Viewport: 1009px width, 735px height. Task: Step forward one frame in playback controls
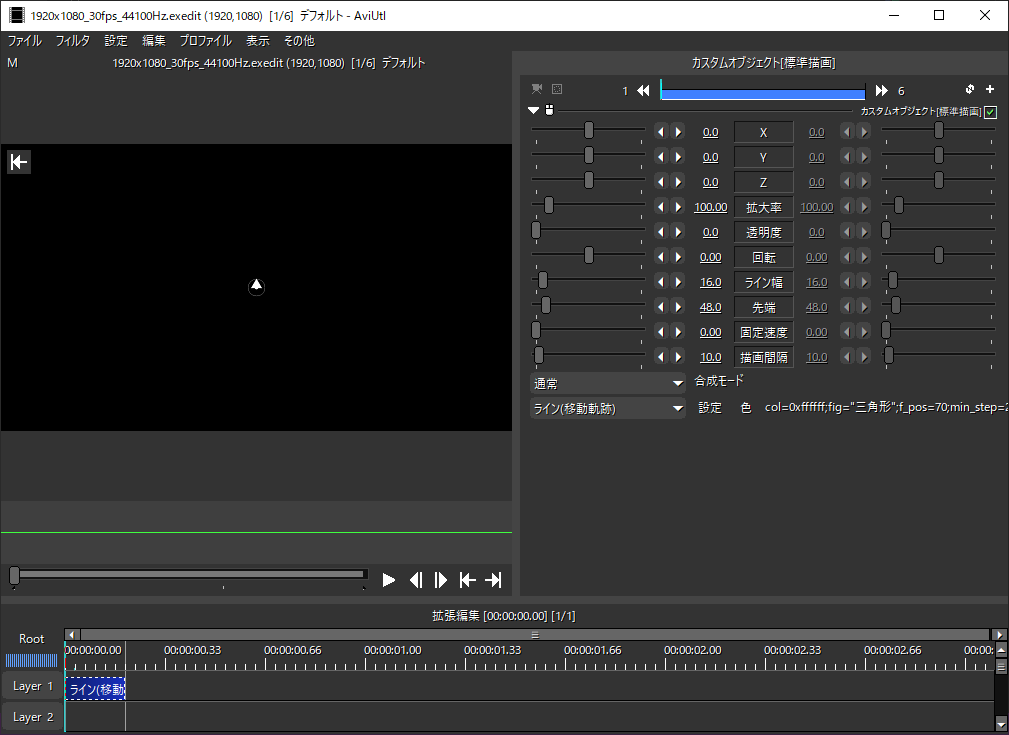(441, 580)
